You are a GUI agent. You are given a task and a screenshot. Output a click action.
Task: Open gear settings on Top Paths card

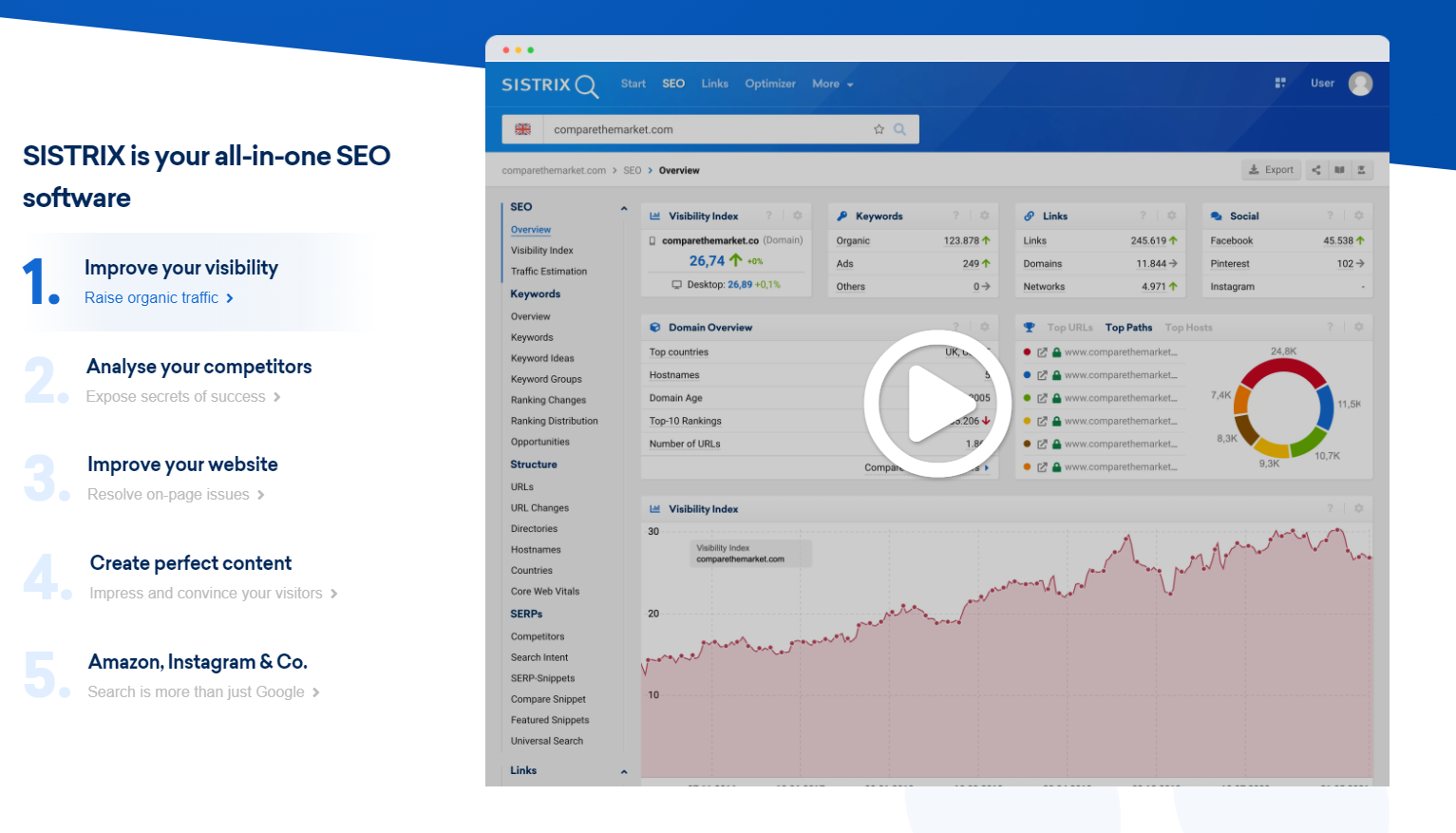1359,327
